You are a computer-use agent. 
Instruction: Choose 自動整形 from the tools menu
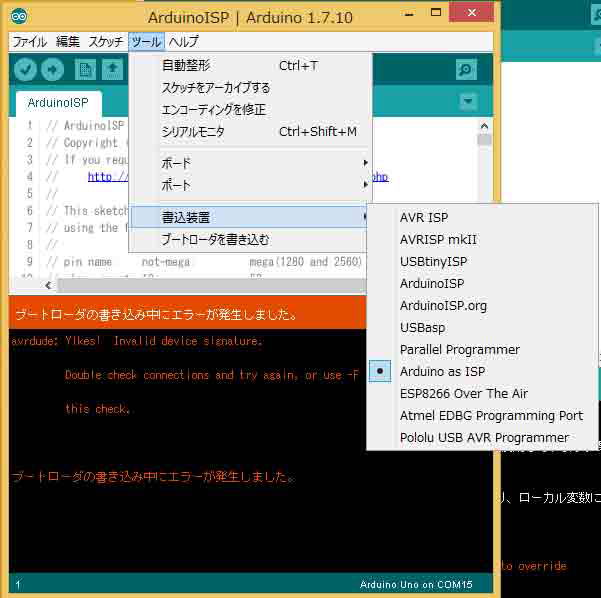pyautogui.click(x=250, y=66)
